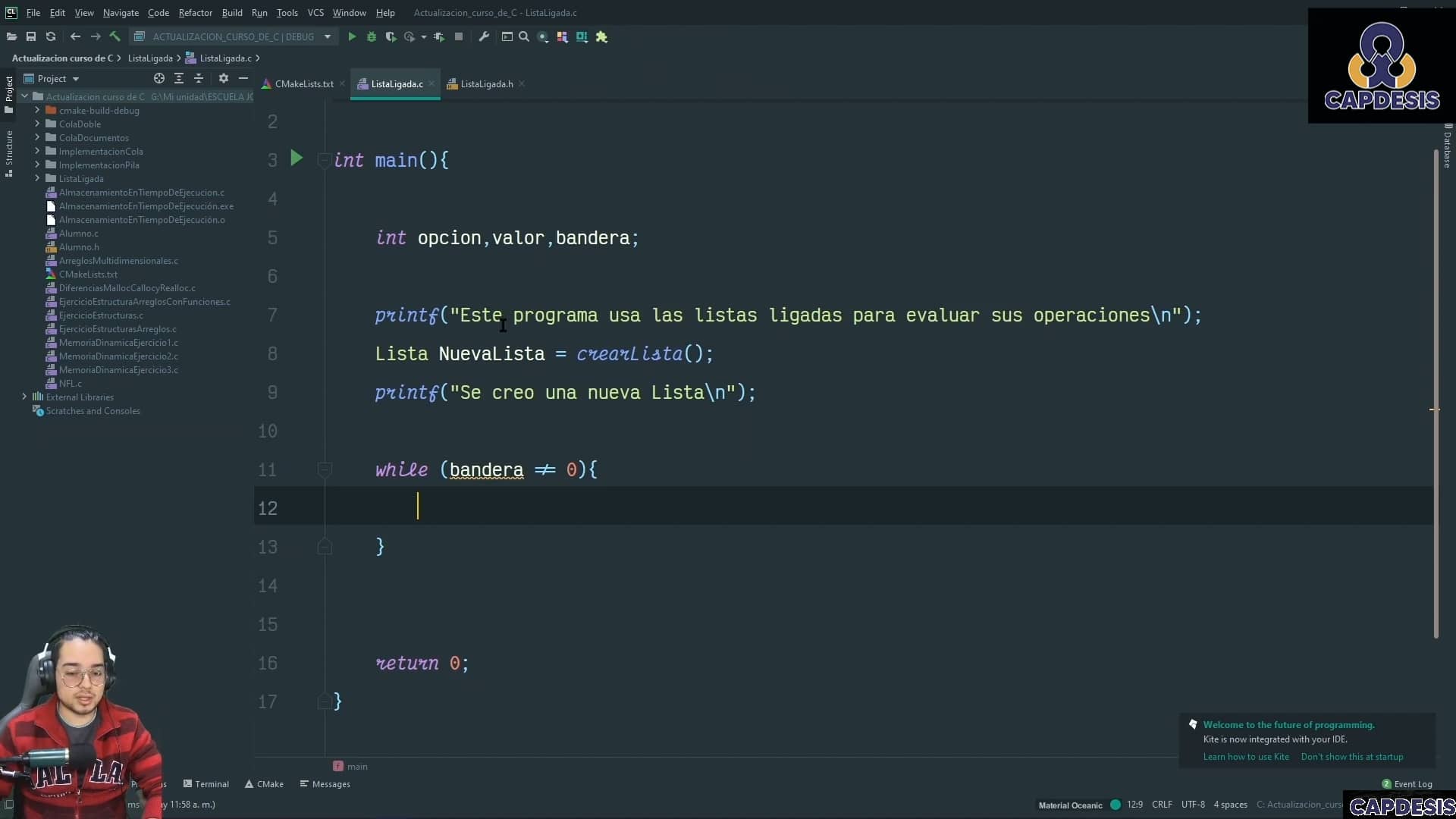Click the Learn how to use Kite link
Image resolution: width=1456 pixels, height=819 pixels.
1245,757
